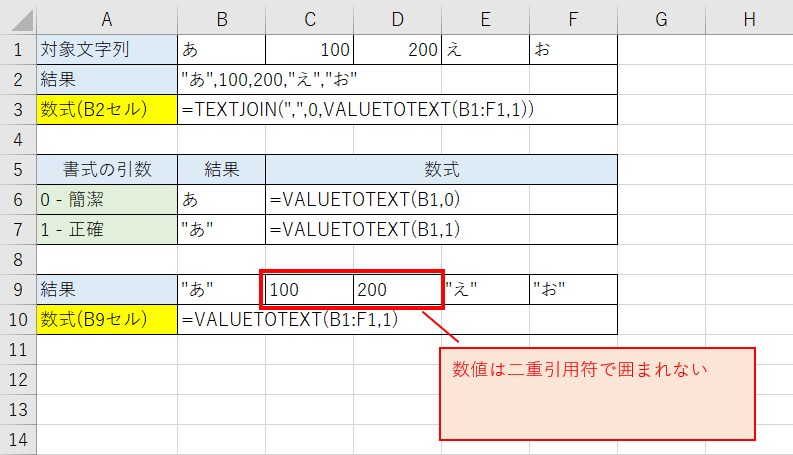Click cell B7 with quoted "あ"

pos(222,230)
